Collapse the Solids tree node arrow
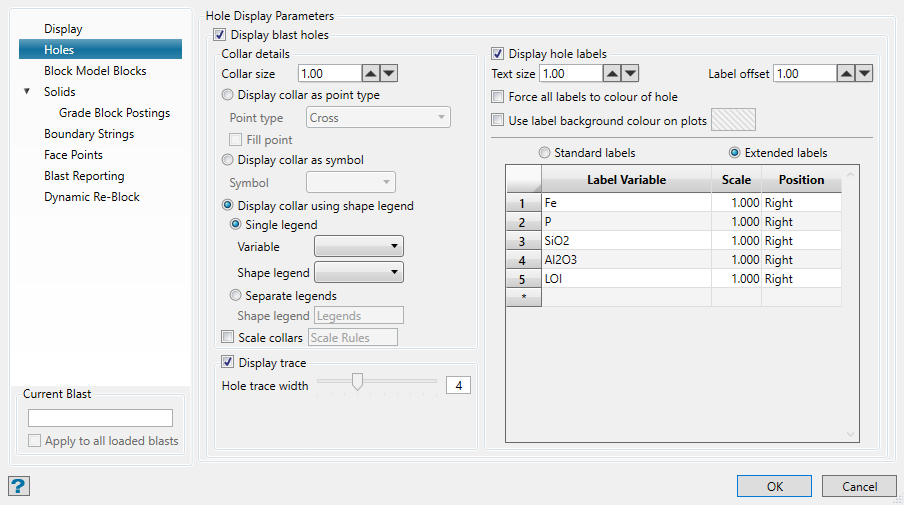This screenshot has height=505, width=904. [x=28, y=92]
